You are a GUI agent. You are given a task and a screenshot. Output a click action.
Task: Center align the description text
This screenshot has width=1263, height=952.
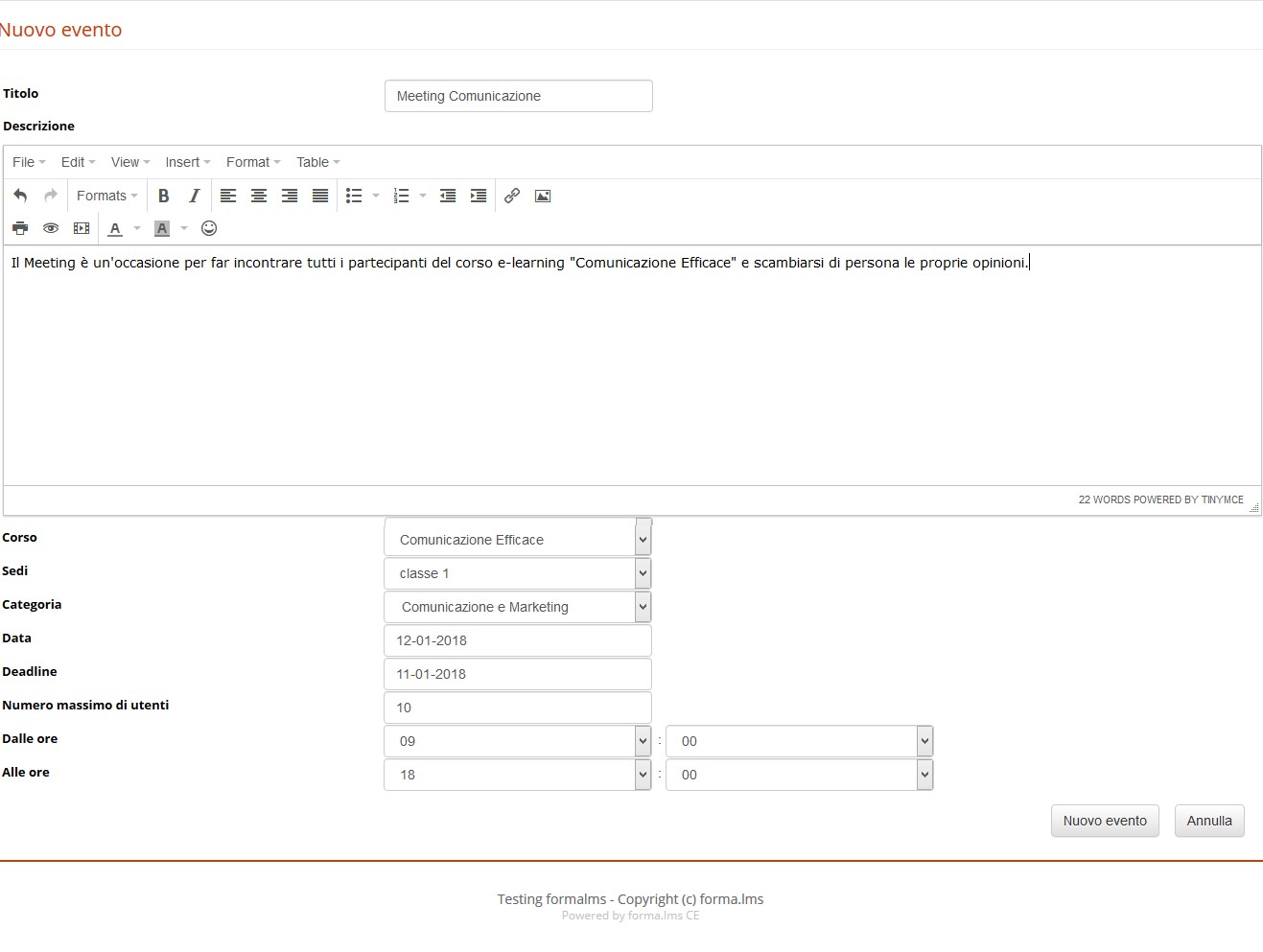259,196
